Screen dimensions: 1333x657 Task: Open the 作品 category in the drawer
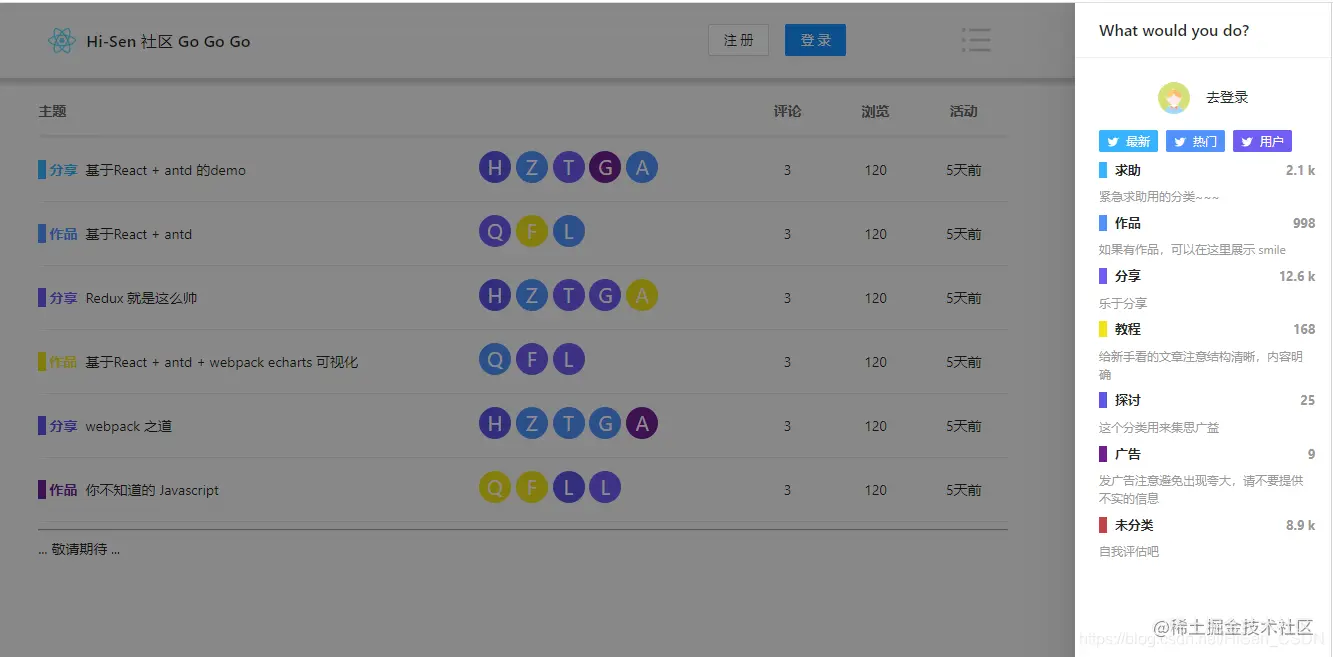point(1128,223)
